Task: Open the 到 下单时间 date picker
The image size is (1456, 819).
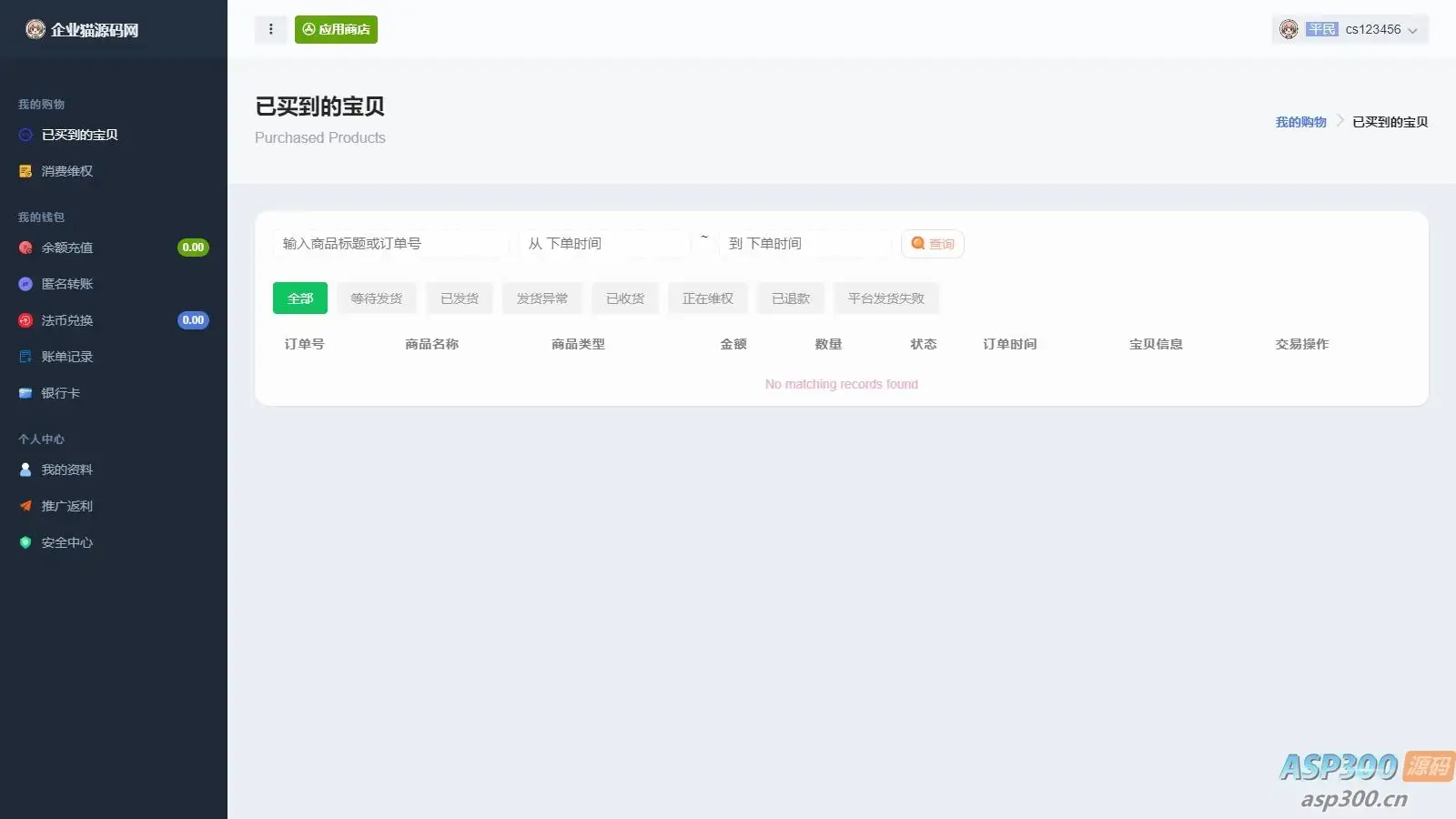Action: click(805, 244)
